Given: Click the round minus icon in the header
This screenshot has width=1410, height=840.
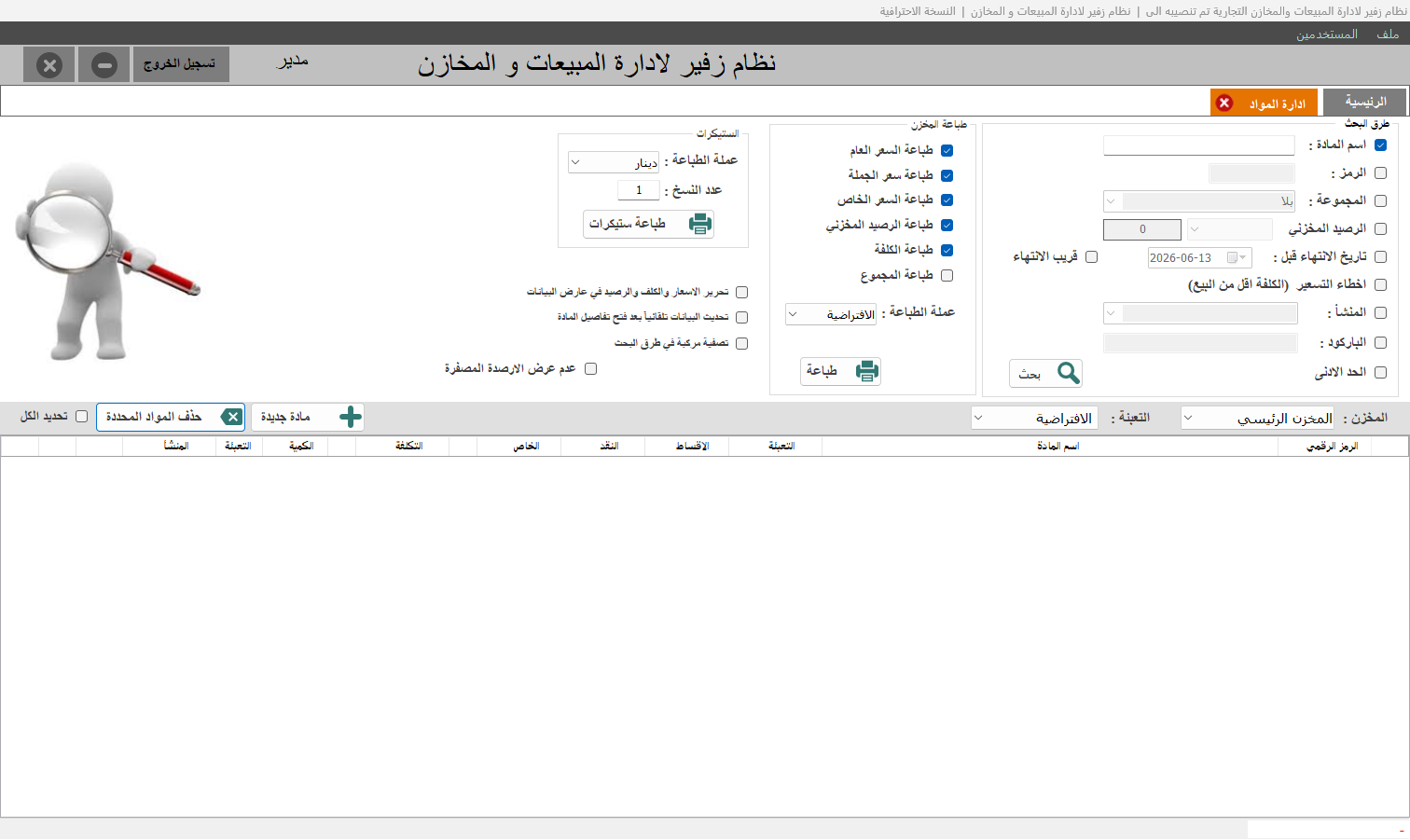Looking at the screenshot, I should click(x=104, y=65).
